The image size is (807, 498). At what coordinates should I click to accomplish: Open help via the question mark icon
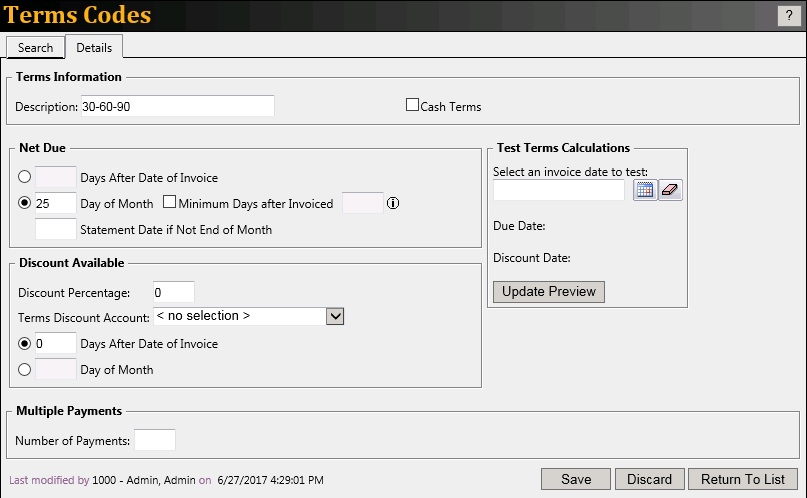pyautogui.click(x=786, y=15)
